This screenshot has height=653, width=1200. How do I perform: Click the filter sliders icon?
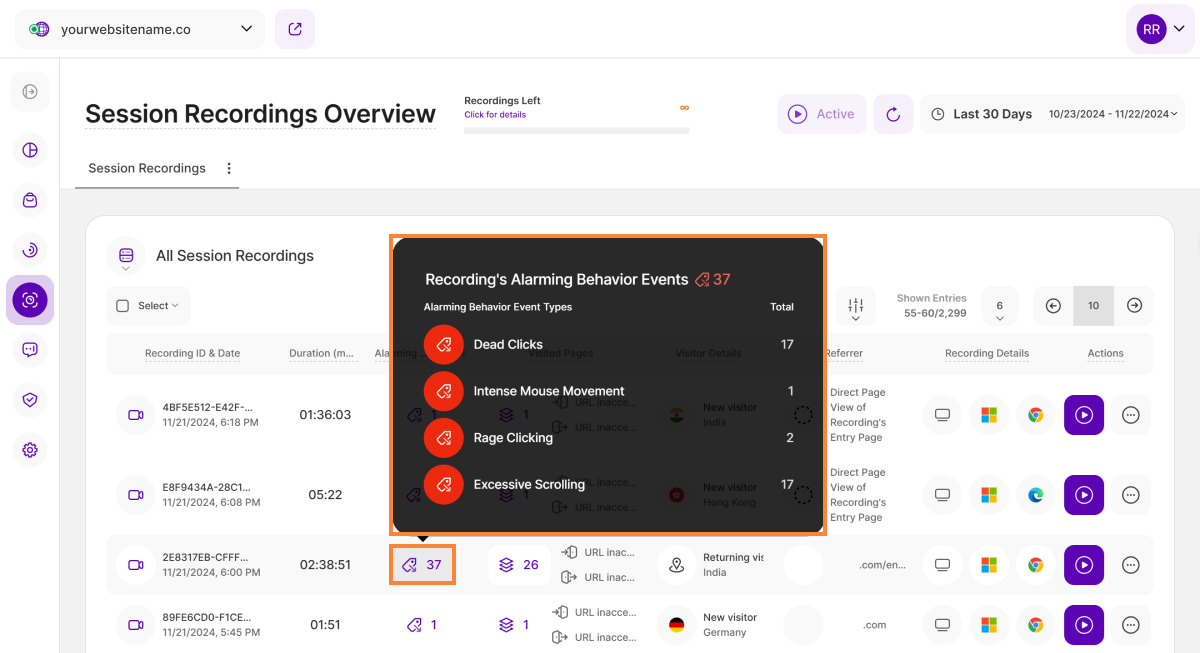tap(856, 306)
